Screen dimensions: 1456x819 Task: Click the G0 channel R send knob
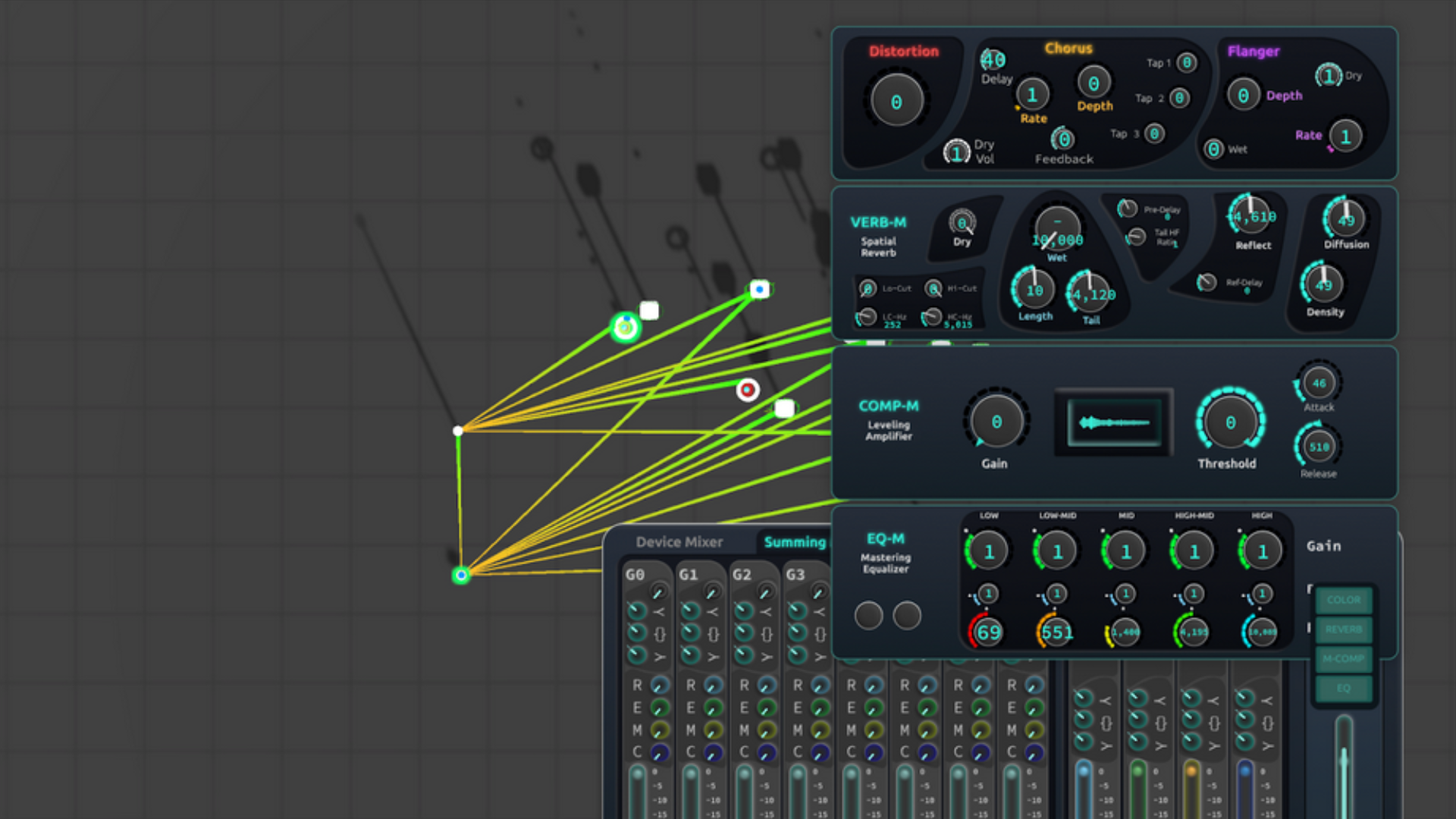coord(660,685)
